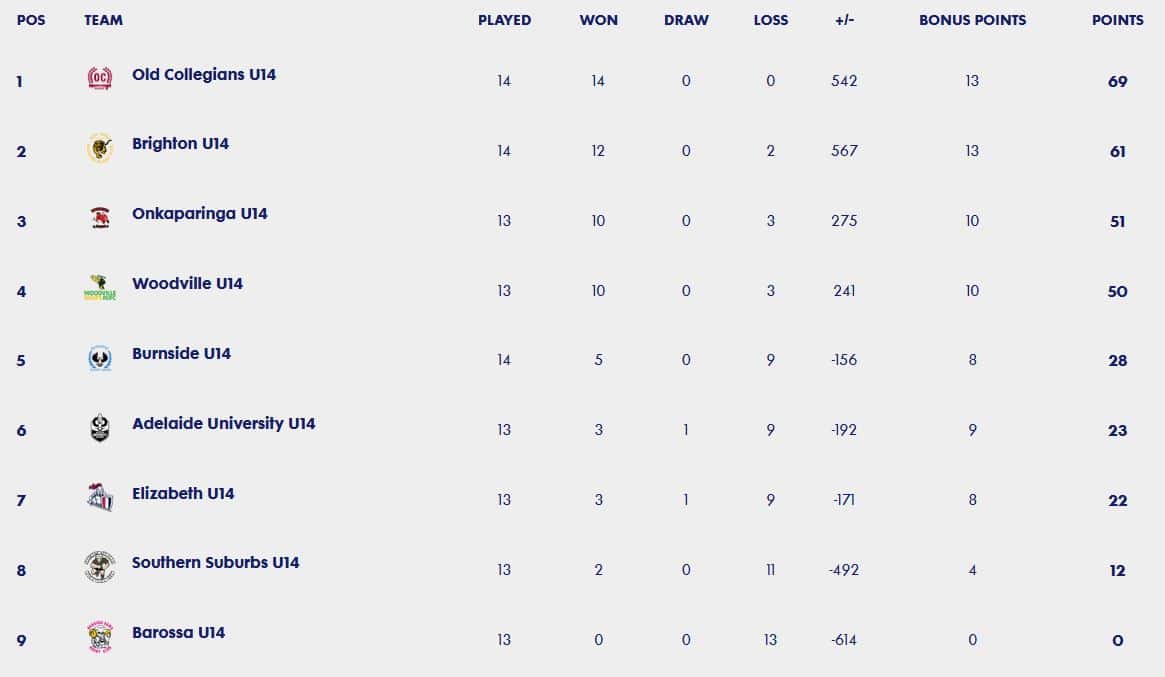Image resolution: width=1165 pixels, height=677 pixels.
Task: Click the Elizabeth U14 club logo
Action: [x=100, y=497]
